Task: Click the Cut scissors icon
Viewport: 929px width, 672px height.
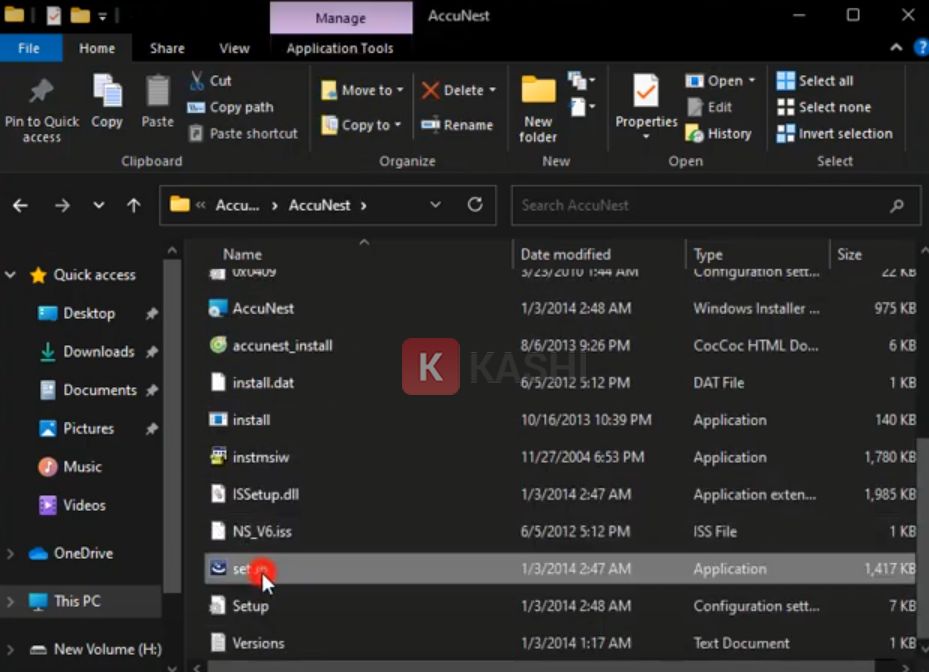Action: tap(196, 81)
